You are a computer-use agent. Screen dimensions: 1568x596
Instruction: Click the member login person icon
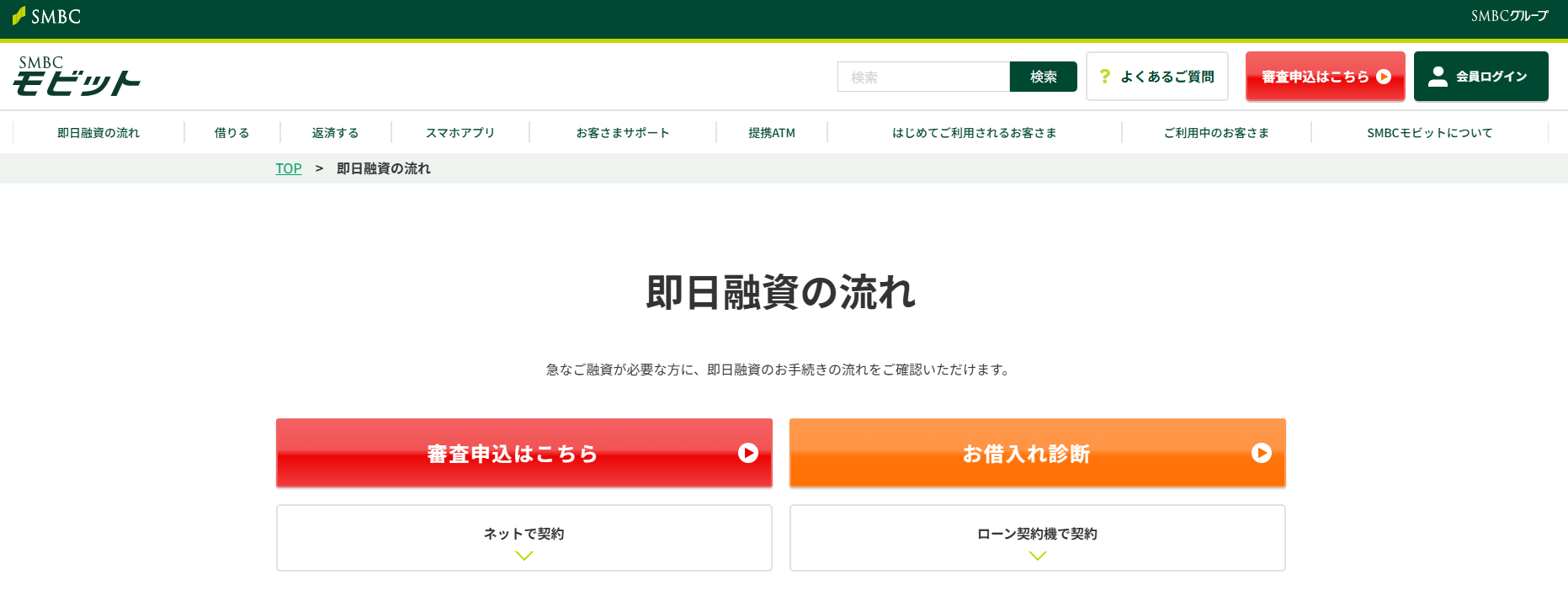click(x=1438, y=77)
